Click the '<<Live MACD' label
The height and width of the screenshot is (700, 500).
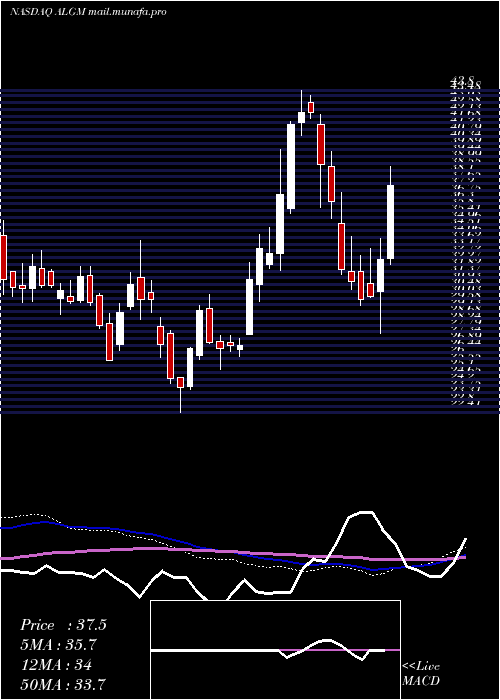(421, 674)
